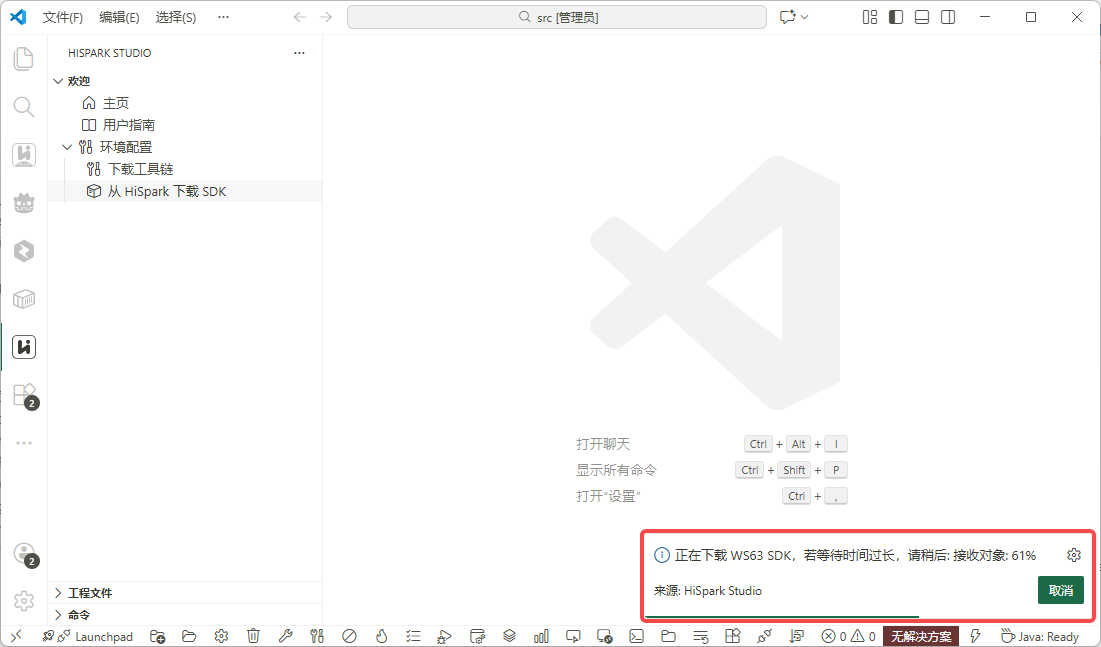Open remote window indicator in status bar
Viewport: 1101px width, 647px height.
pyautogui.click(x=16, y=636)
